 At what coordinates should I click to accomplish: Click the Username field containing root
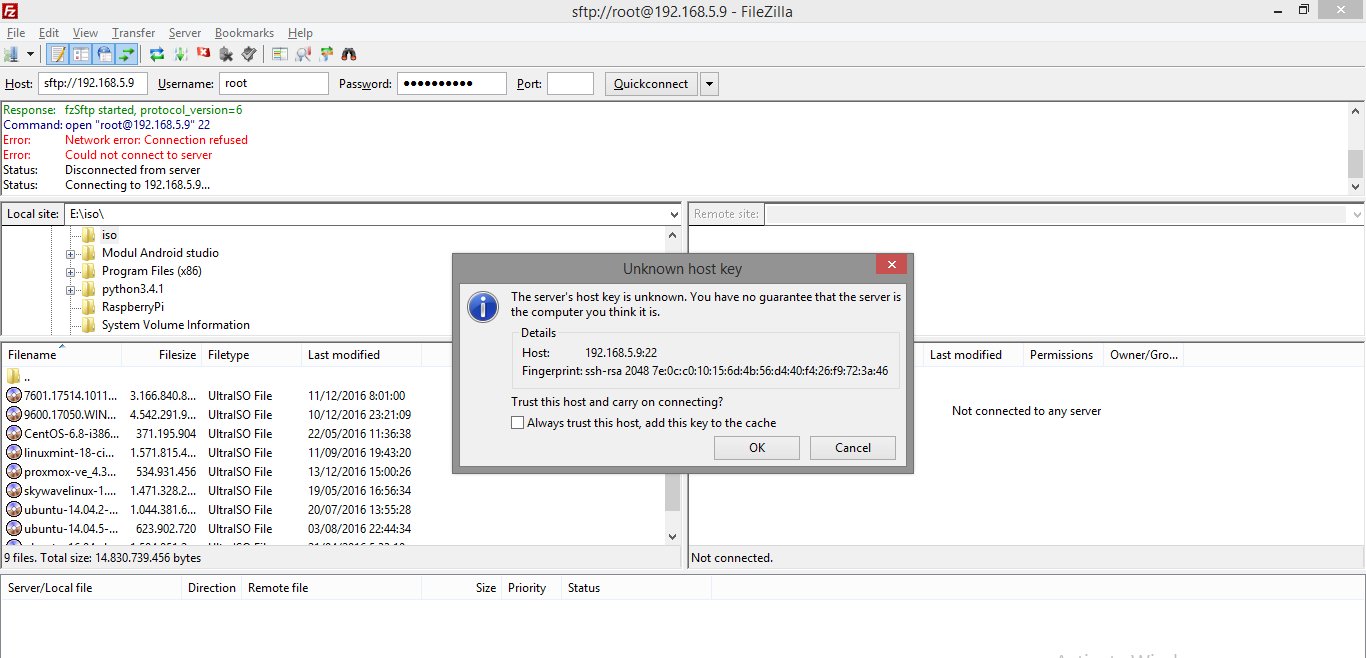[x=274, y=84]
